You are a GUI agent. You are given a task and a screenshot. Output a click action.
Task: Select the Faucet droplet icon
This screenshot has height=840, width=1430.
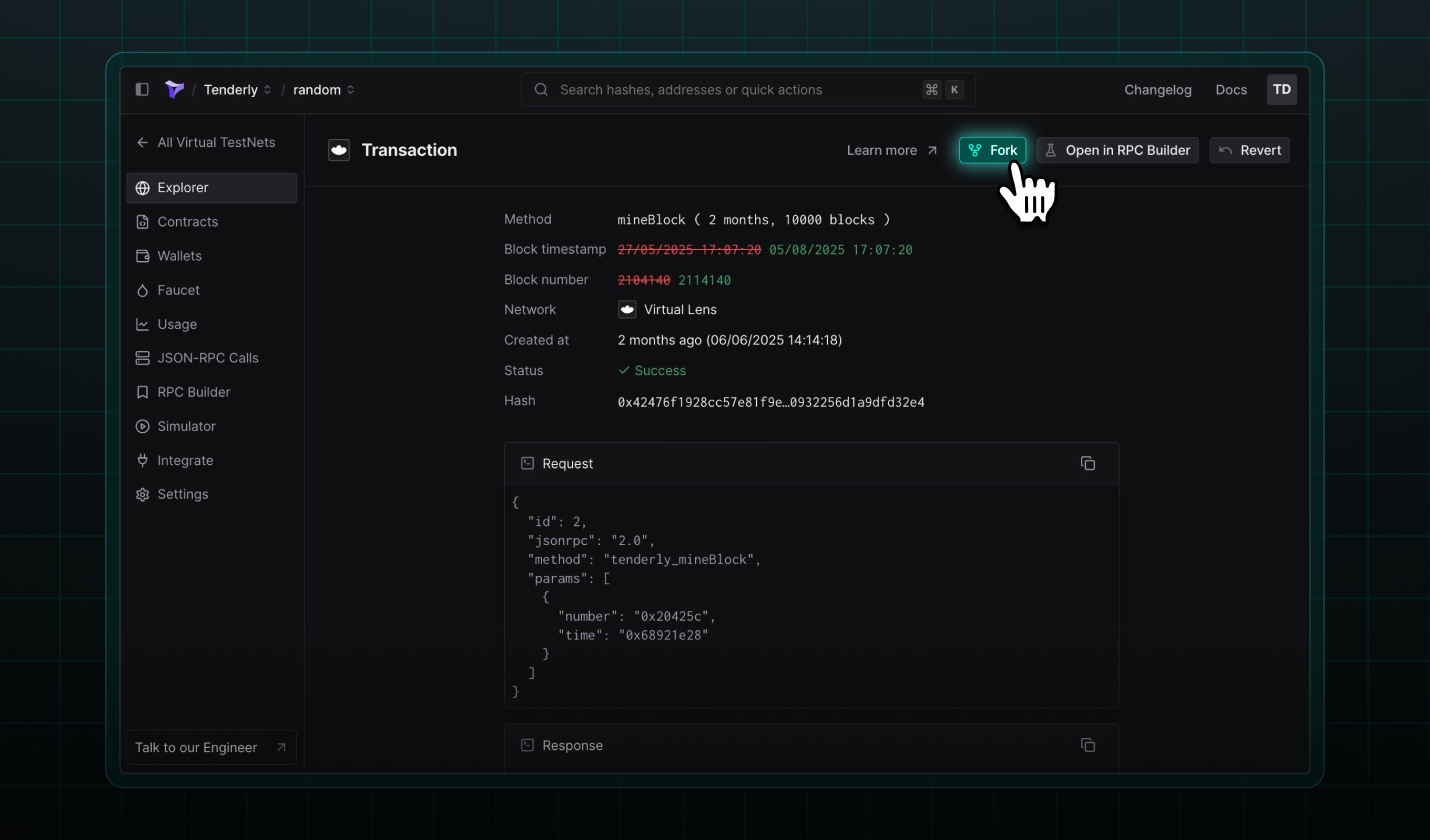pos(142,290)
